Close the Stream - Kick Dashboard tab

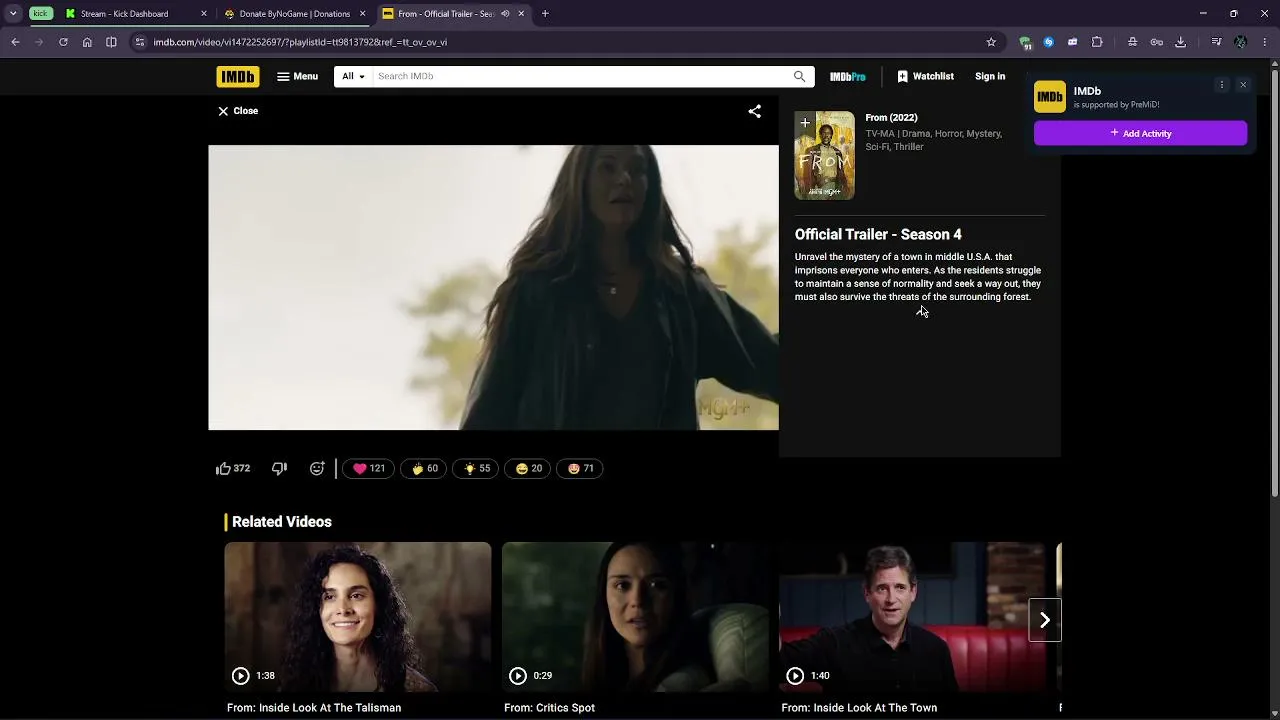click(204, 14)
